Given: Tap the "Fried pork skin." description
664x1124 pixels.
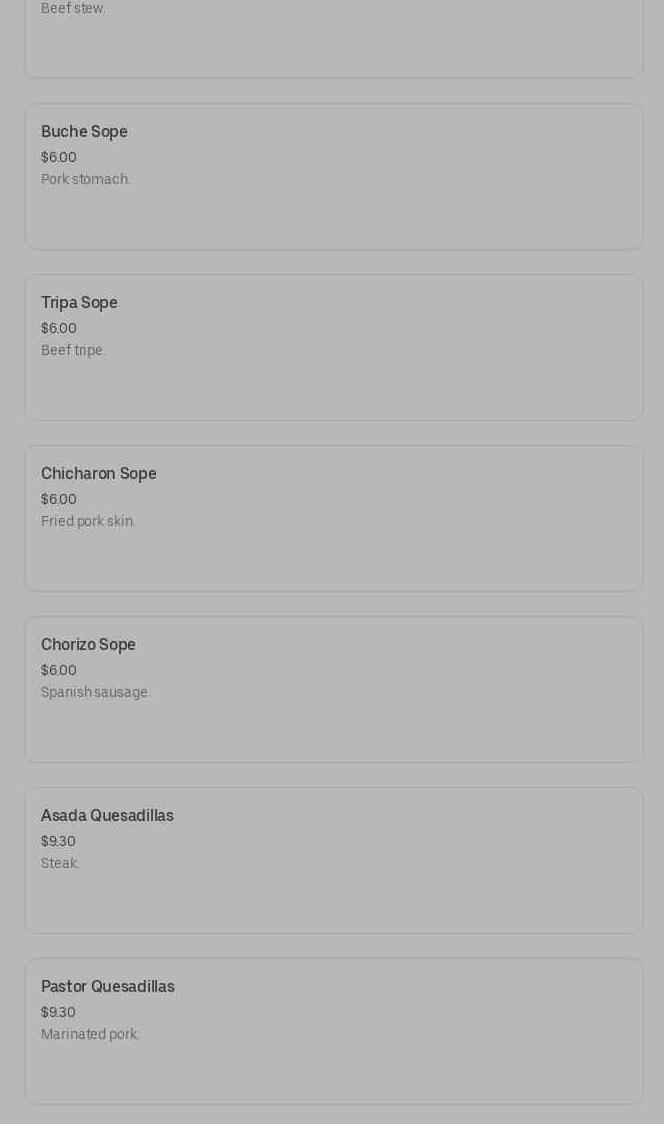Looking at the screenshot, I should (x=88, y=522).
